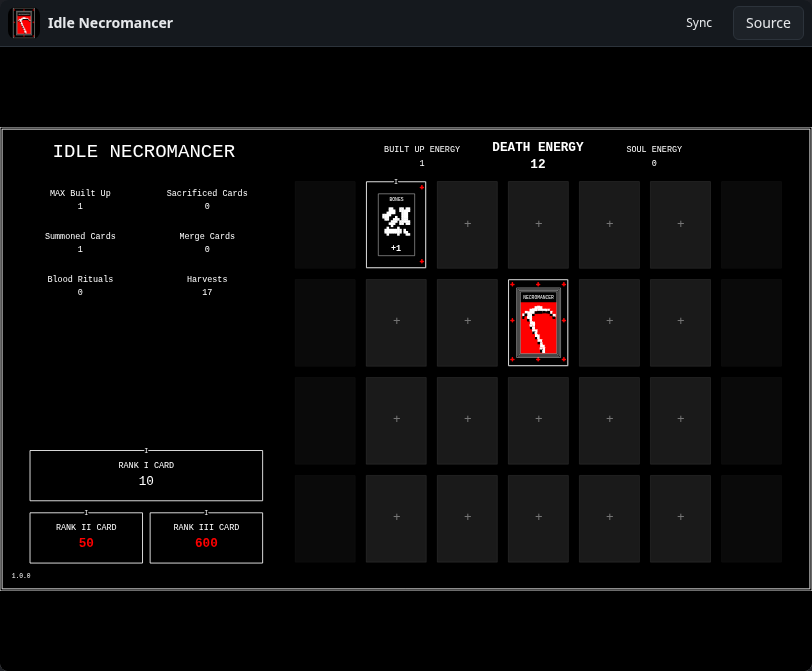Select the Bones +1 card
This screenshot has height=671, width=812.
click(396, 225)
